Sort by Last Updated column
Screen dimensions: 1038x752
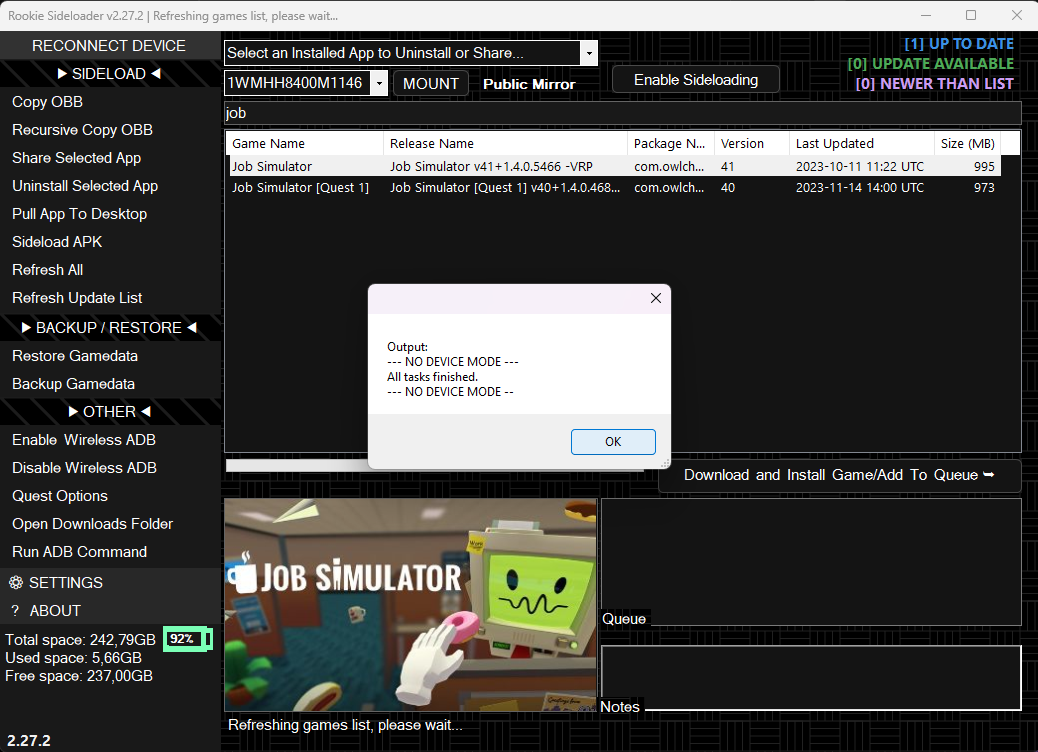point(861,144)
